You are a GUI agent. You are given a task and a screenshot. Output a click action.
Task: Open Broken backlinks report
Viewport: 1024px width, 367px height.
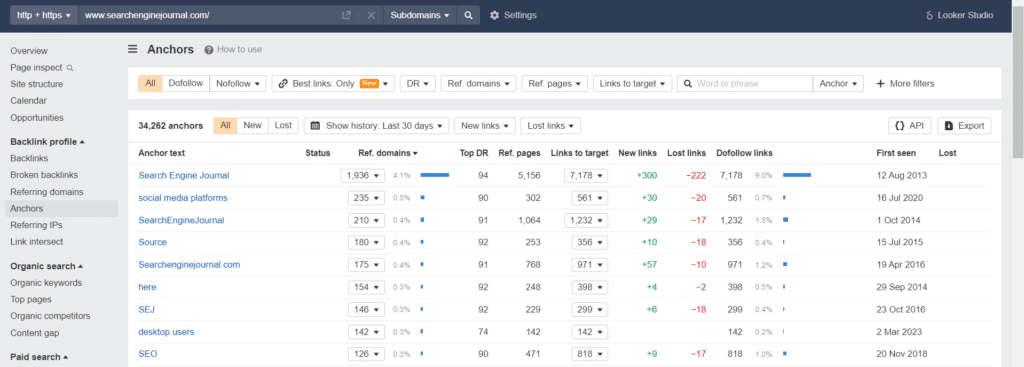click(x=44, y=175)
